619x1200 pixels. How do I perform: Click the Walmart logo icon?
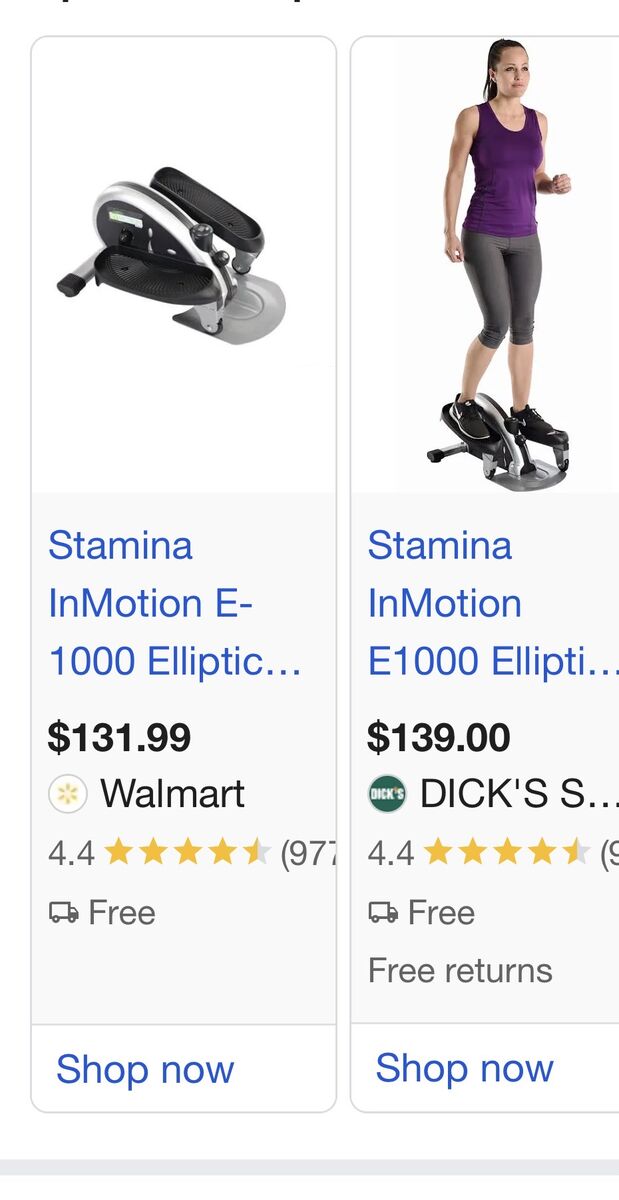(67, 794)
